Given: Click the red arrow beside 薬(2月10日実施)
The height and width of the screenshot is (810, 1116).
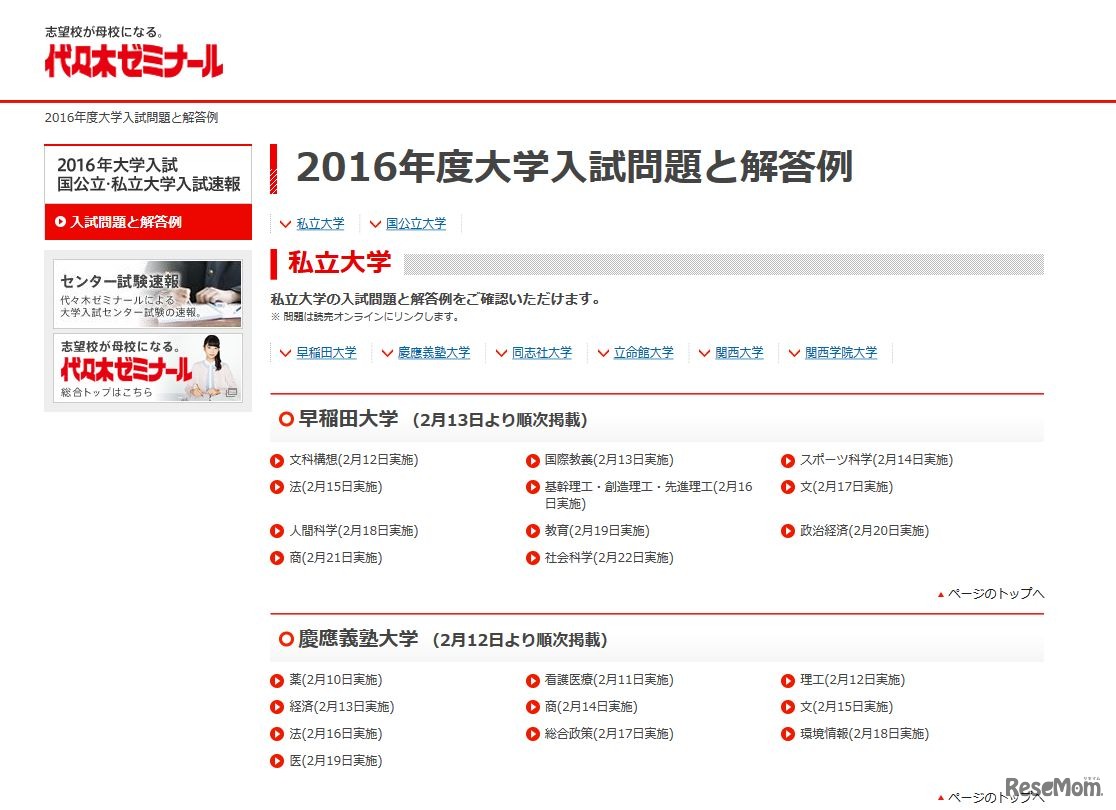Looking at the screenshot, I should 275,680.
